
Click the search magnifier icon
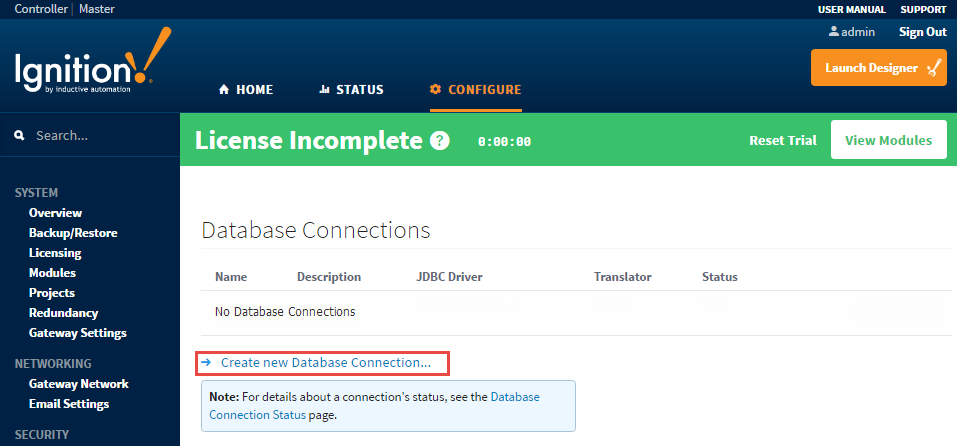click(19, 135)
